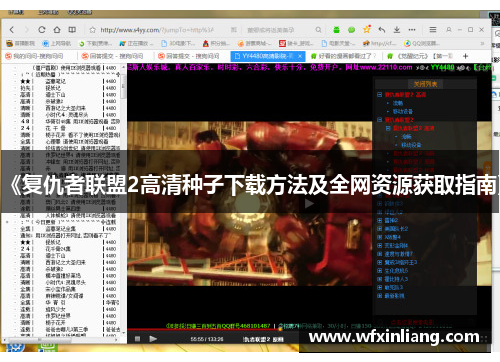500x362 pixels.
Task: Expand the 速度与激情7 playlist node
Action: [x=379, y=254]
